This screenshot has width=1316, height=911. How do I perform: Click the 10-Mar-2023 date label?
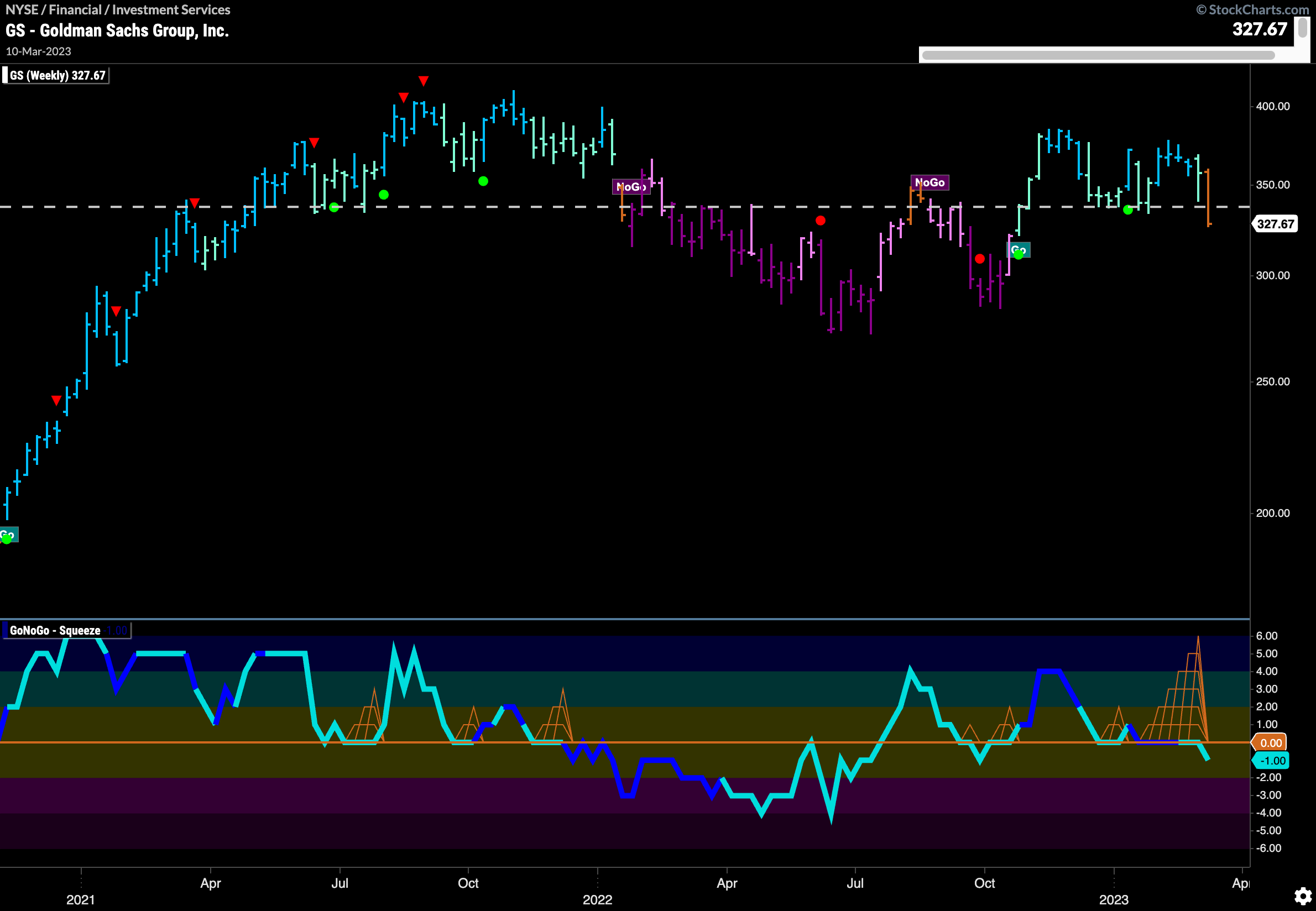[x=38, y=51]
